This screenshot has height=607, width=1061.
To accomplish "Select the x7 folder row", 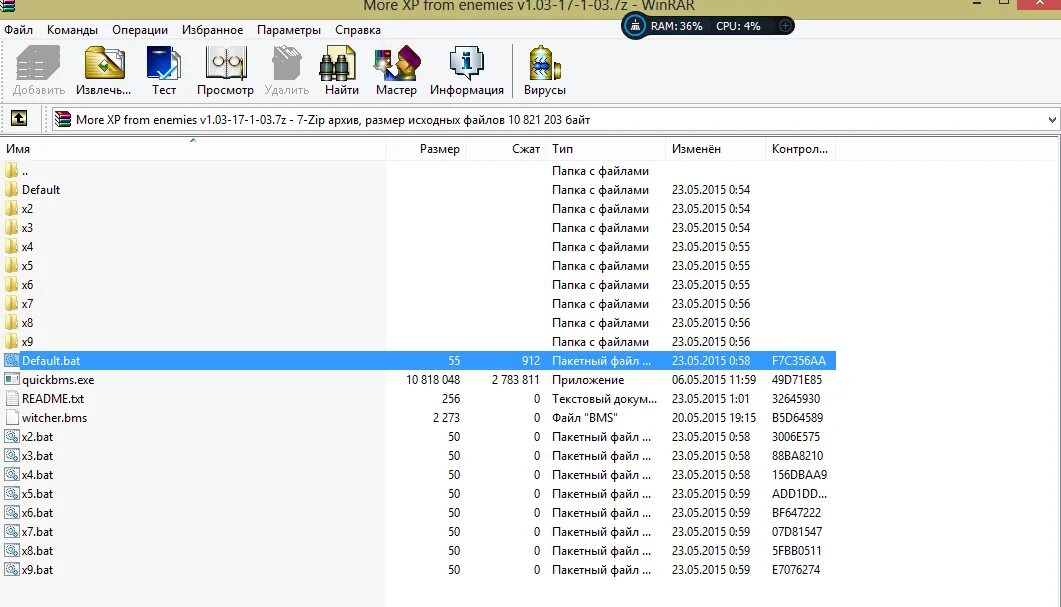I will coord(418,304).
